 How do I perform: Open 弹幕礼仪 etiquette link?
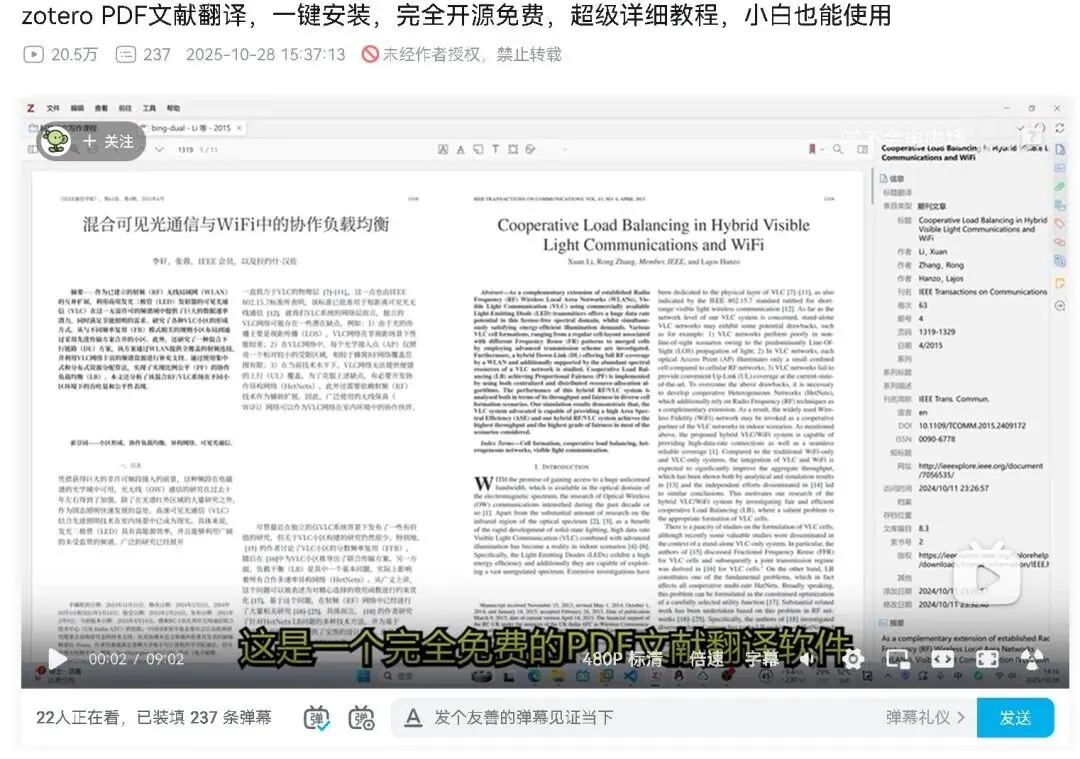coord(925,718)
